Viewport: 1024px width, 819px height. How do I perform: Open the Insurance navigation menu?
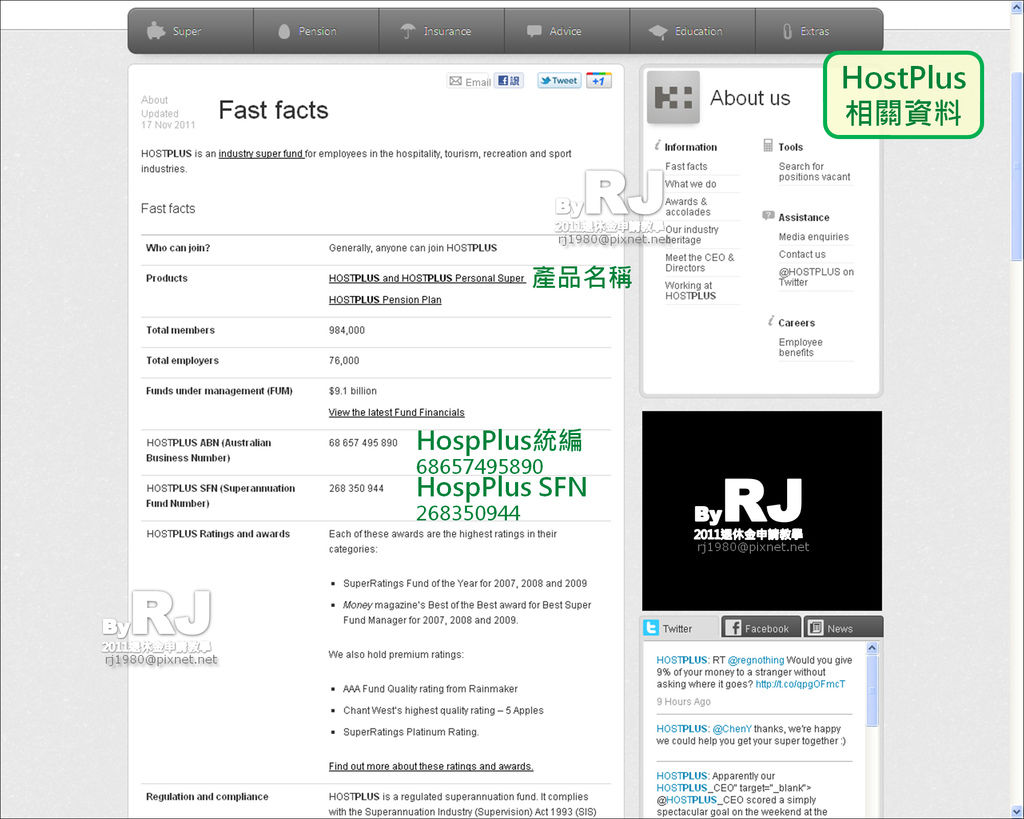pyautogui.click(x=441, y=31)
